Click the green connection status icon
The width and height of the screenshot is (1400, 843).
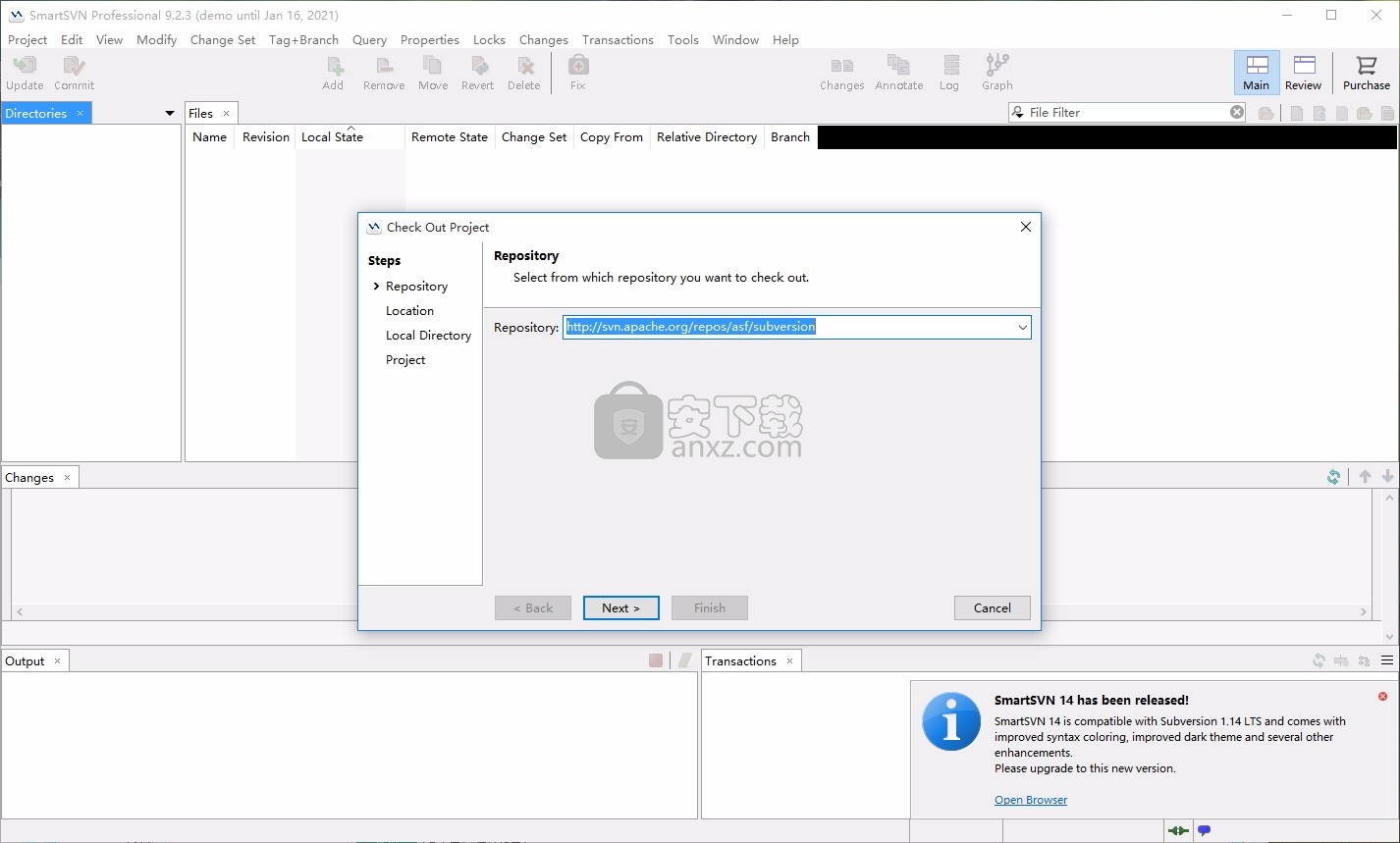(1178, 831)
